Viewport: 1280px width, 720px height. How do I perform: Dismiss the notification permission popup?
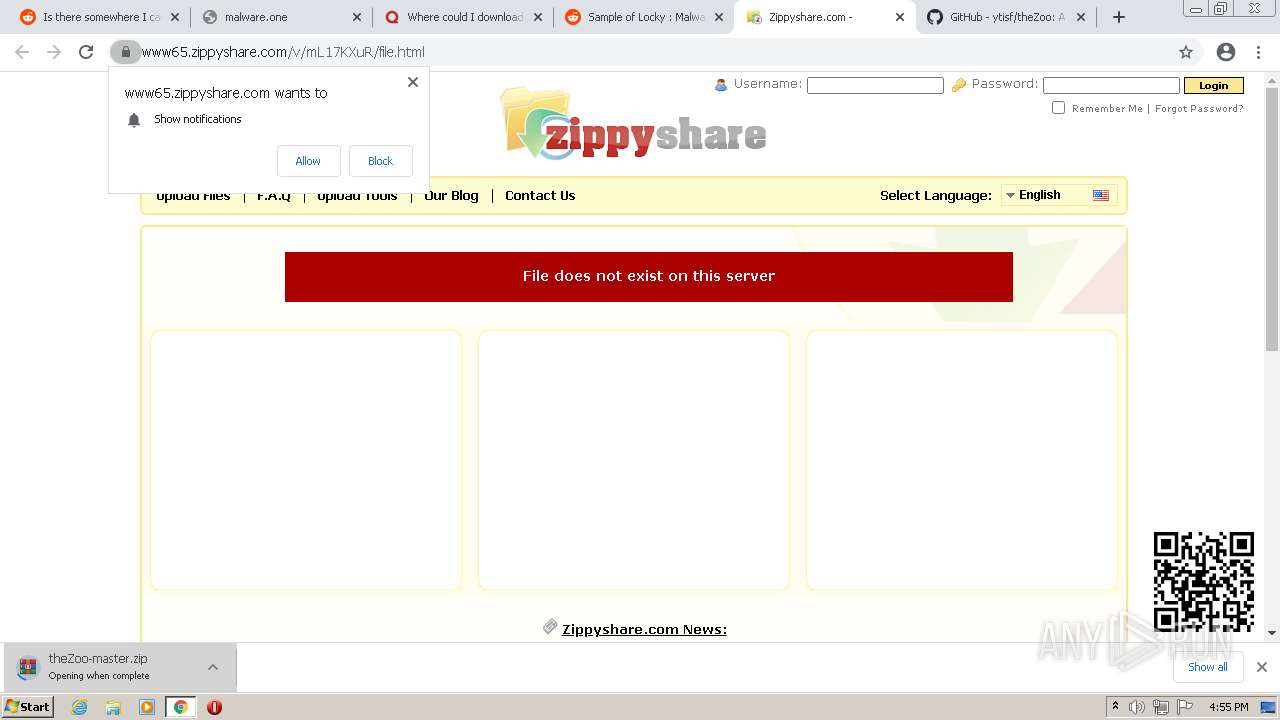(413, 82)
